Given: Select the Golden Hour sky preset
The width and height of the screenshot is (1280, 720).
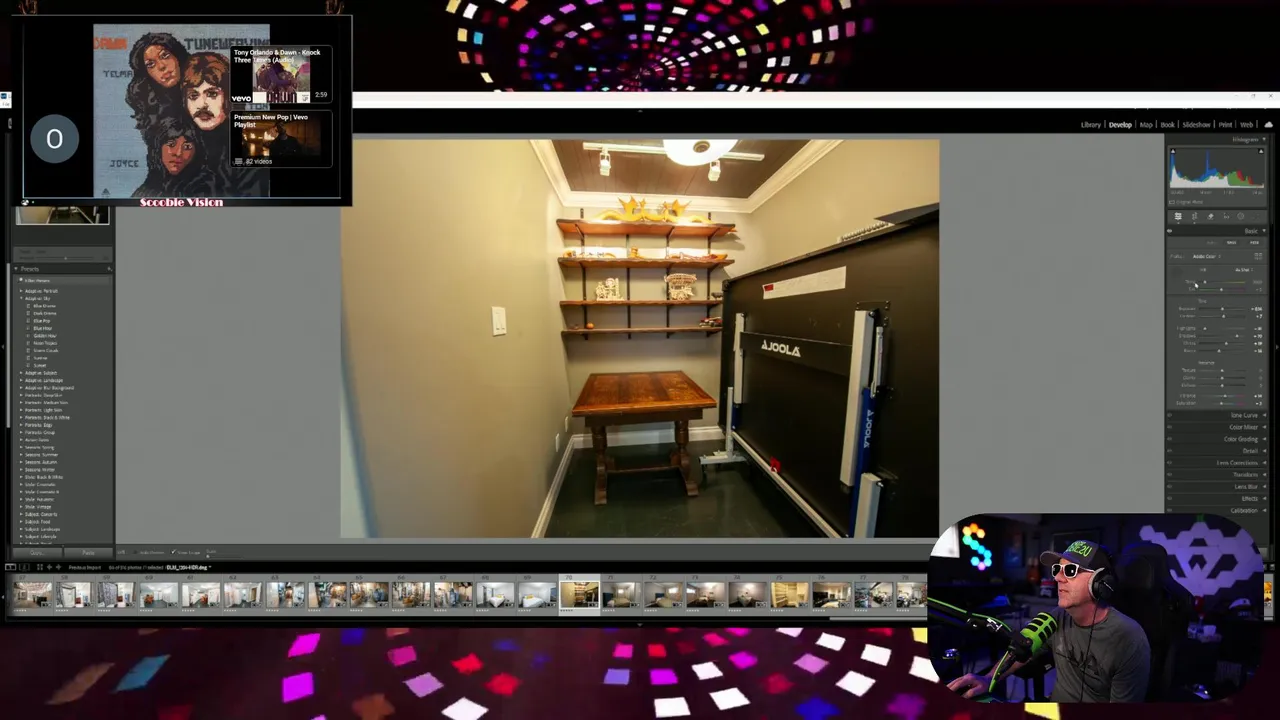Looking at the screenshot, I should pos(45,336).
